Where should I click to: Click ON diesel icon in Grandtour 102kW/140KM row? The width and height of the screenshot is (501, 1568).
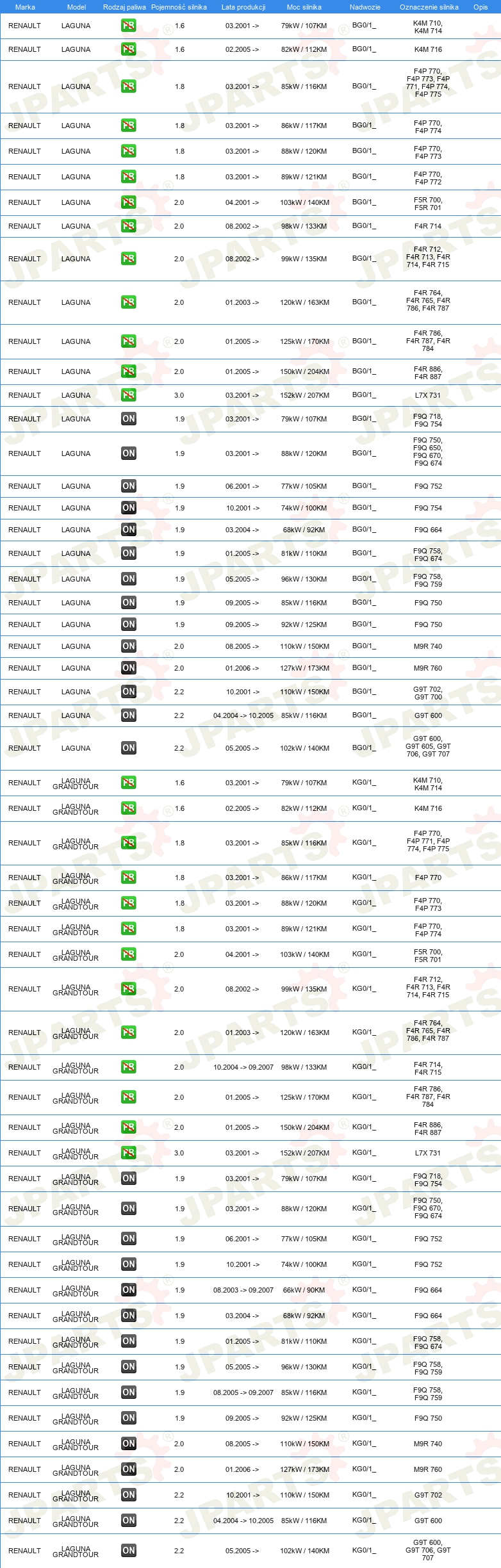coord(128,1551)
